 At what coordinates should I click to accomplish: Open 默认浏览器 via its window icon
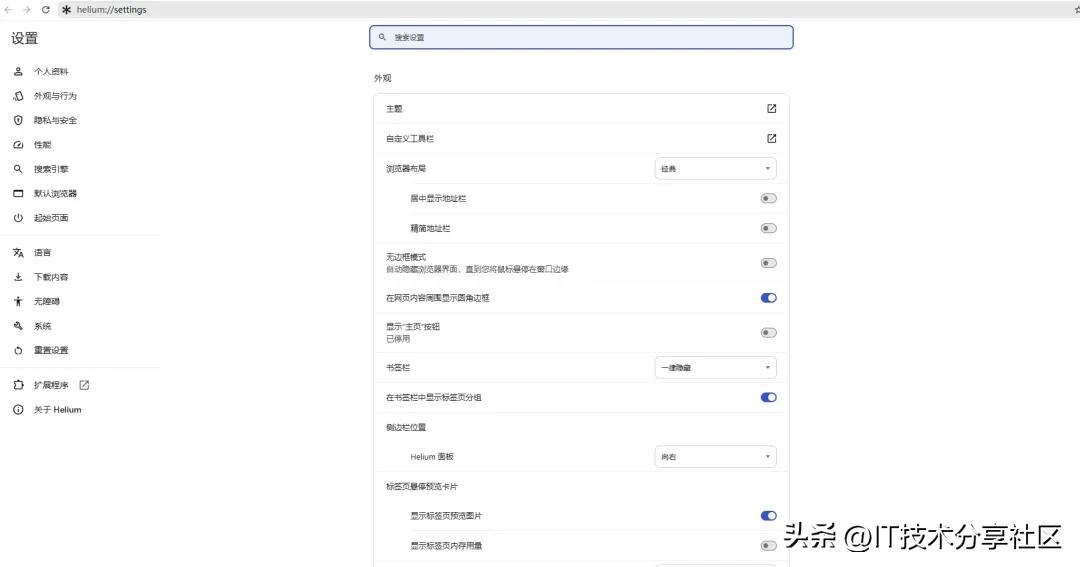19,194
